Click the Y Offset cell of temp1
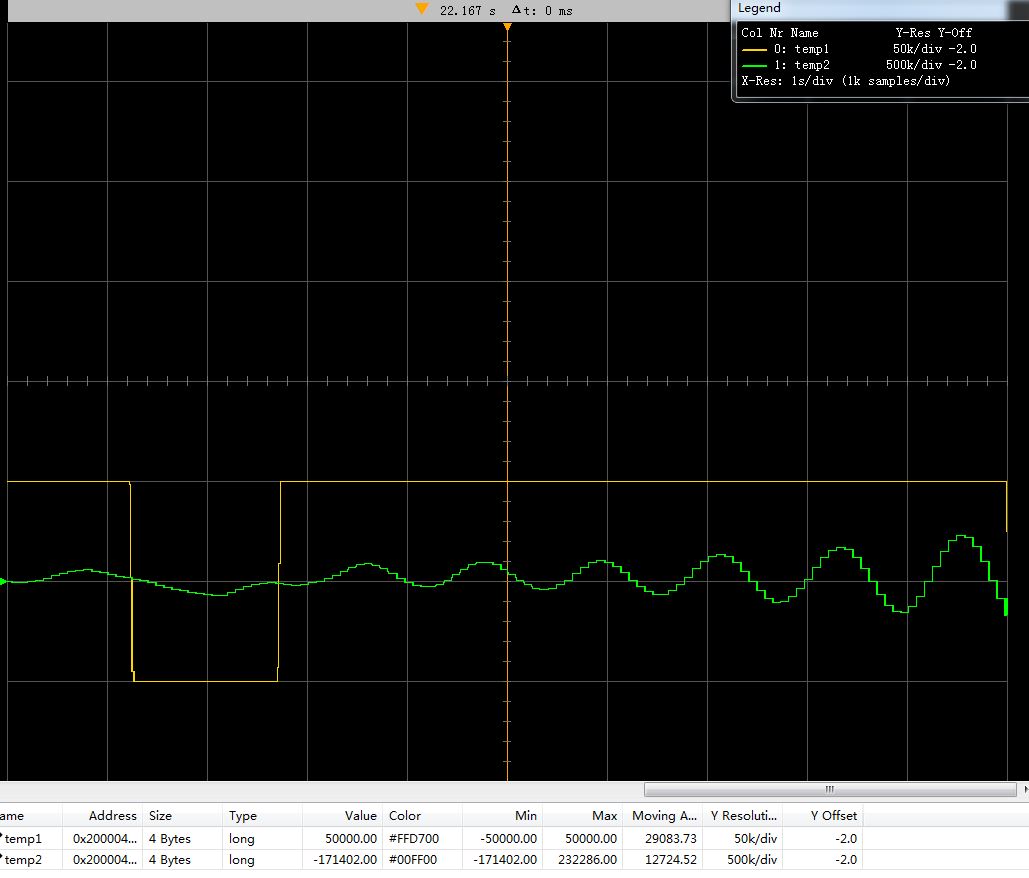Image resolution: width=1029 pixels, height=878 pixels. 823,839
